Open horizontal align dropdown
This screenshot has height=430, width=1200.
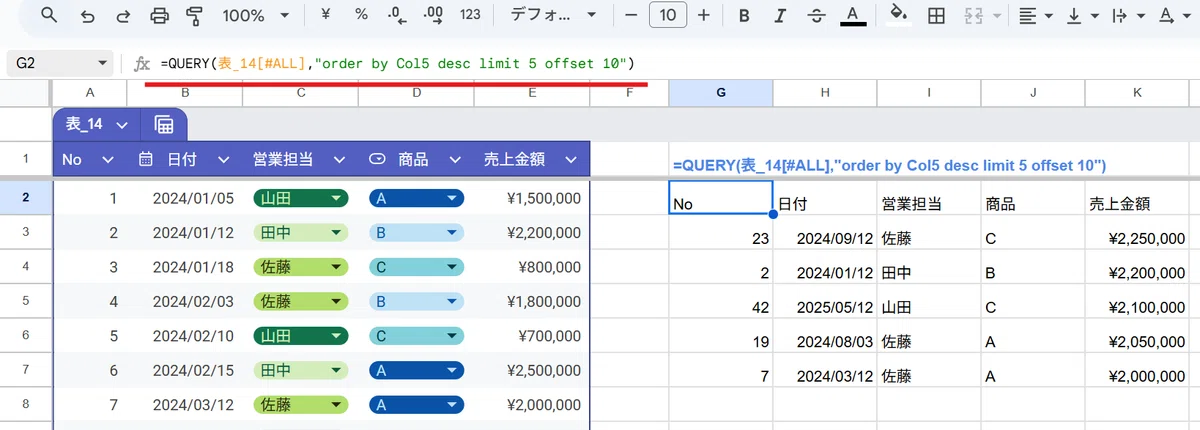1035,15
